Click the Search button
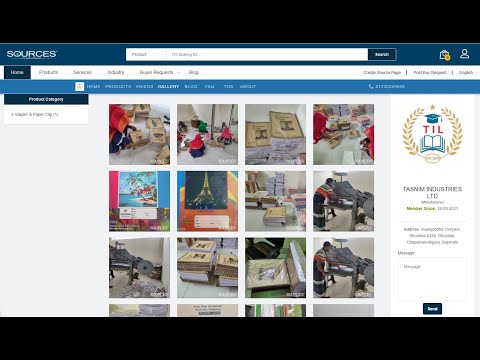480x360 pixels. tap(382, 54)
